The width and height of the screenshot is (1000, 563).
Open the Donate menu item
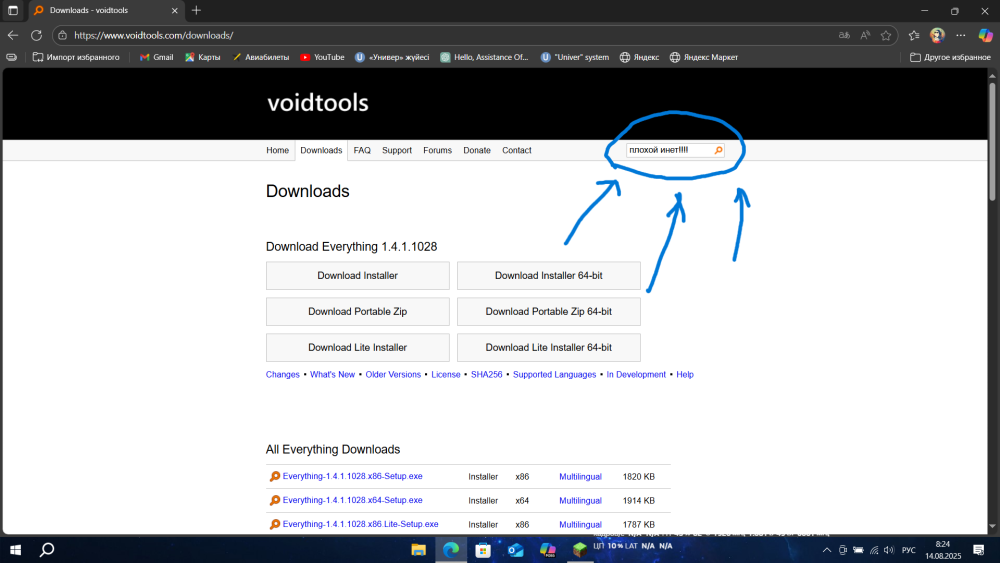[x=477, y=150]
